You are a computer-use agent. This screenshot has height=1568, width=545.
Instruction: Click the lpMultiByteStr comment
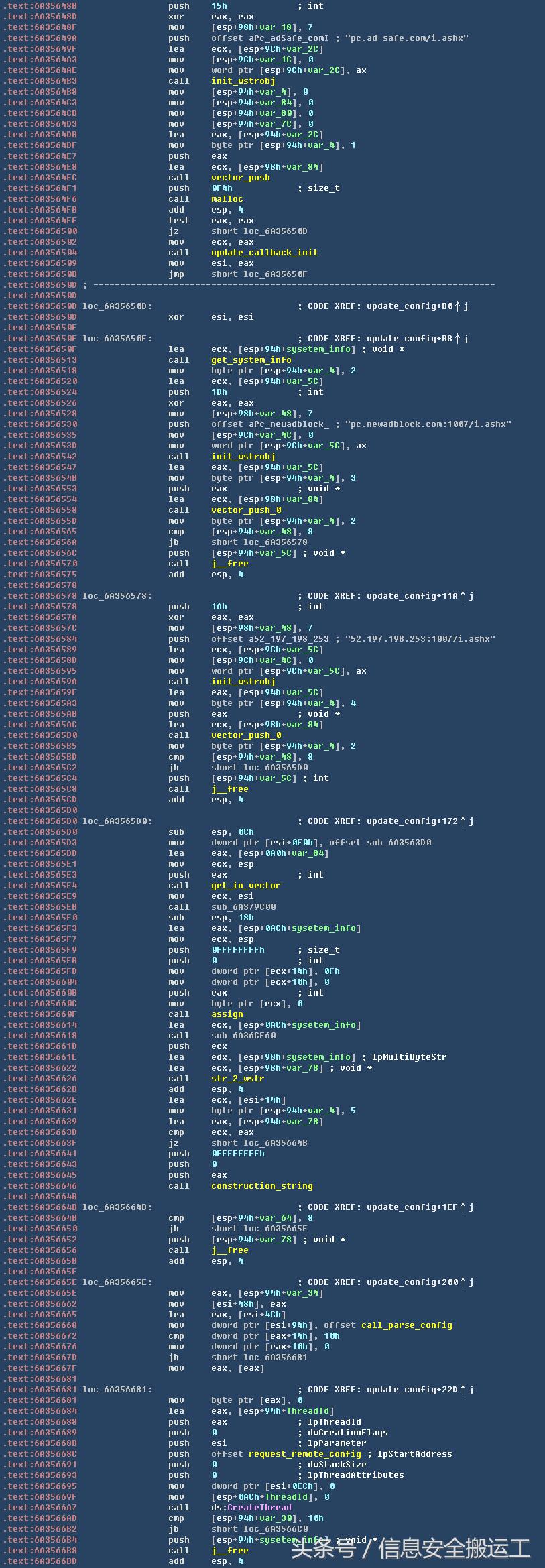(x=410, y=1057)
